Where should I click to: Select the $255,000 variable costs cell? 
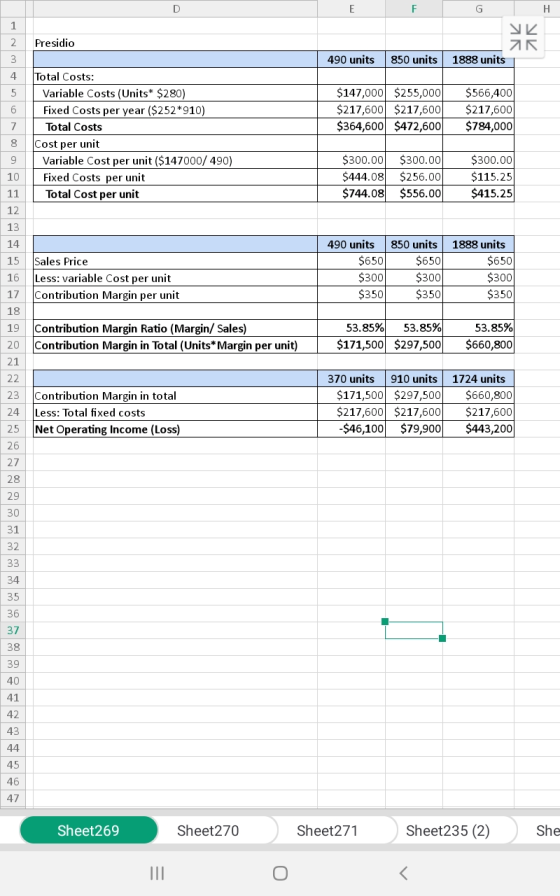point(414,93)
